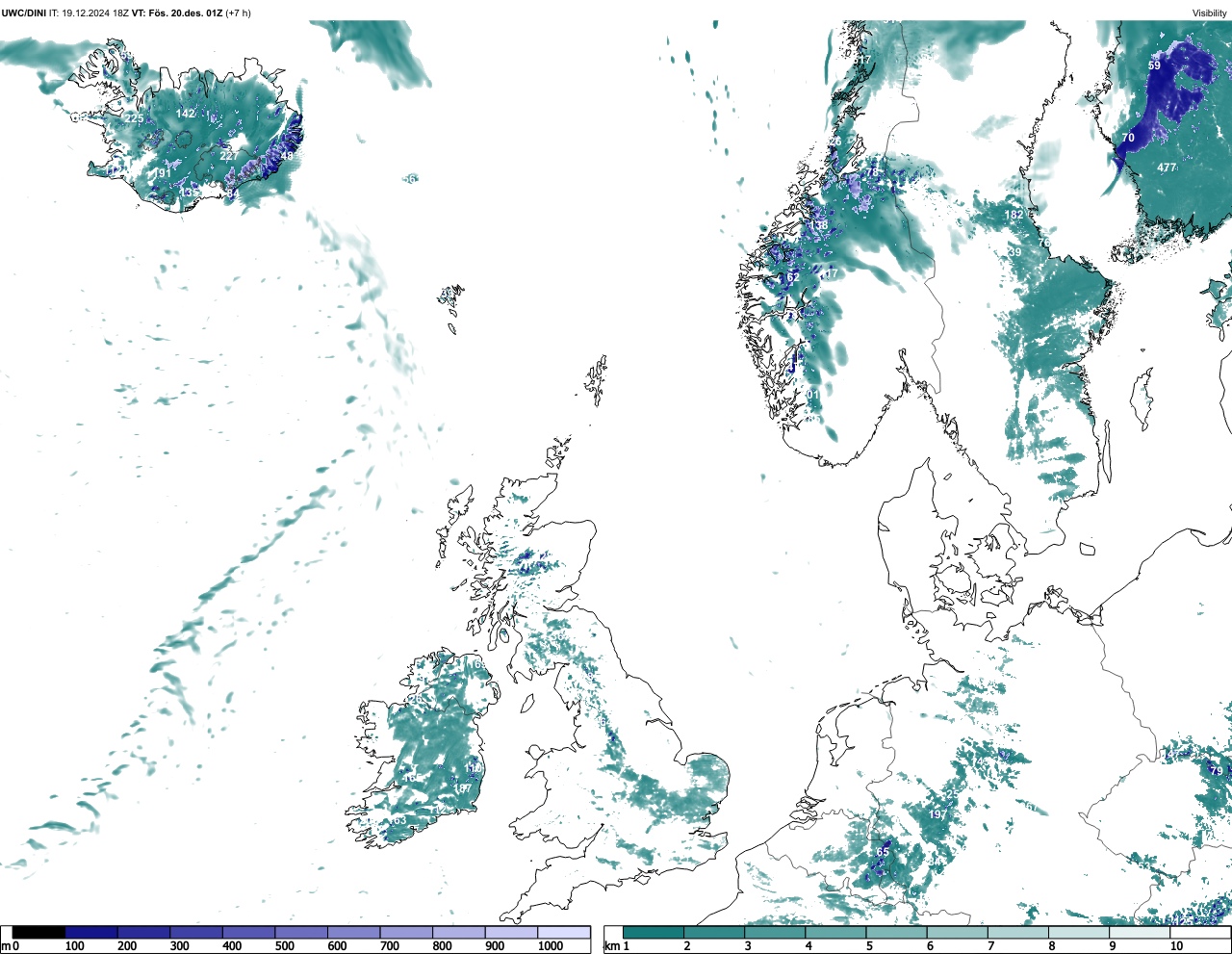Viewport: 1232px width, 954px height.
Task: Click the '142' value over Iceland
Action: [x=186, y=114]
